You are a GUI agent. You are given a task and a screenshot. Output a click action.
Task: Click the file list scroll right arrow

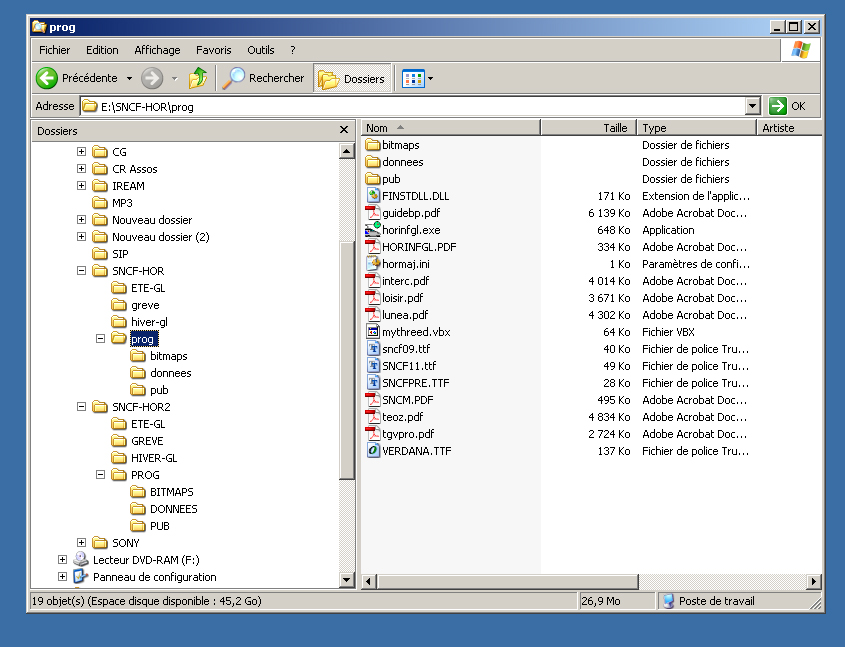click(814, 581)
